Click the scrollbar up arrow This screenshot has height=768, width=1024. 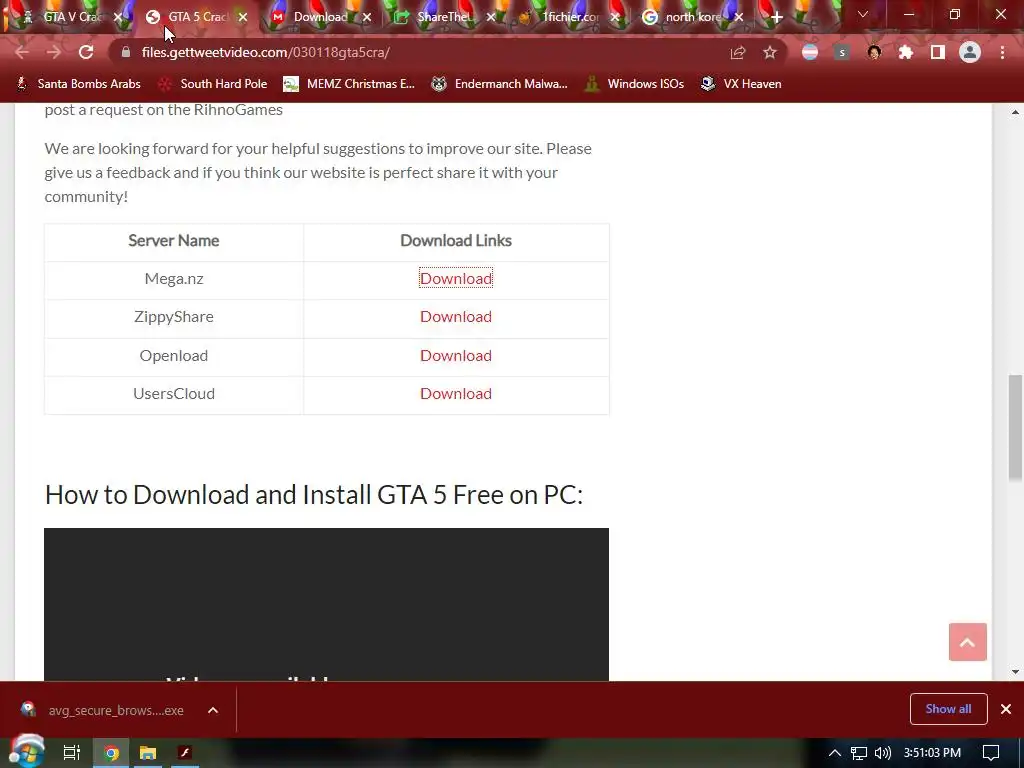tap(1016, 112)
